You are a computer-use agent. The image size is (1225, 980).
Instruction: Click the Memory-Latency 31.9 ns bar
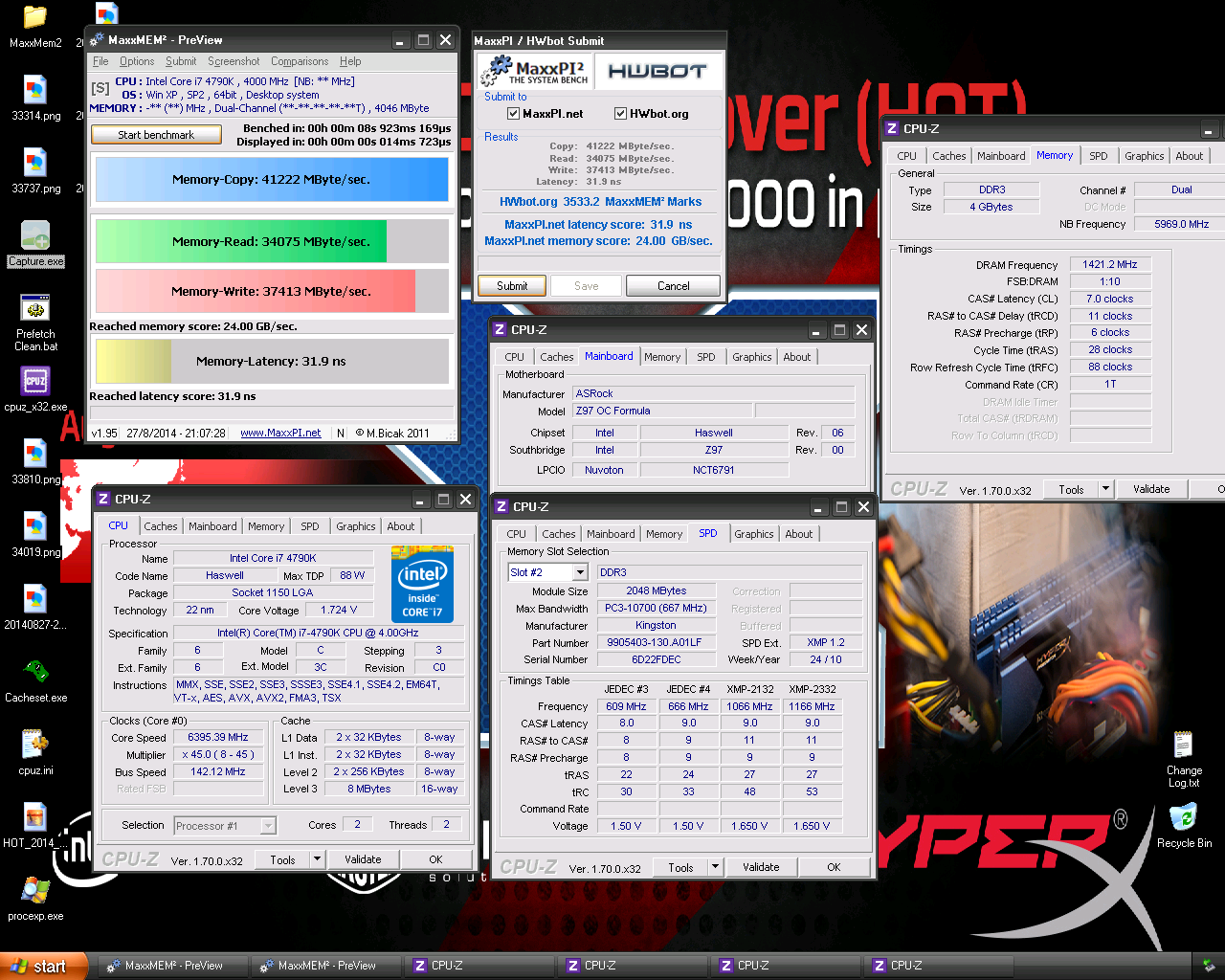pyautogui.click(x=272, y=361)
